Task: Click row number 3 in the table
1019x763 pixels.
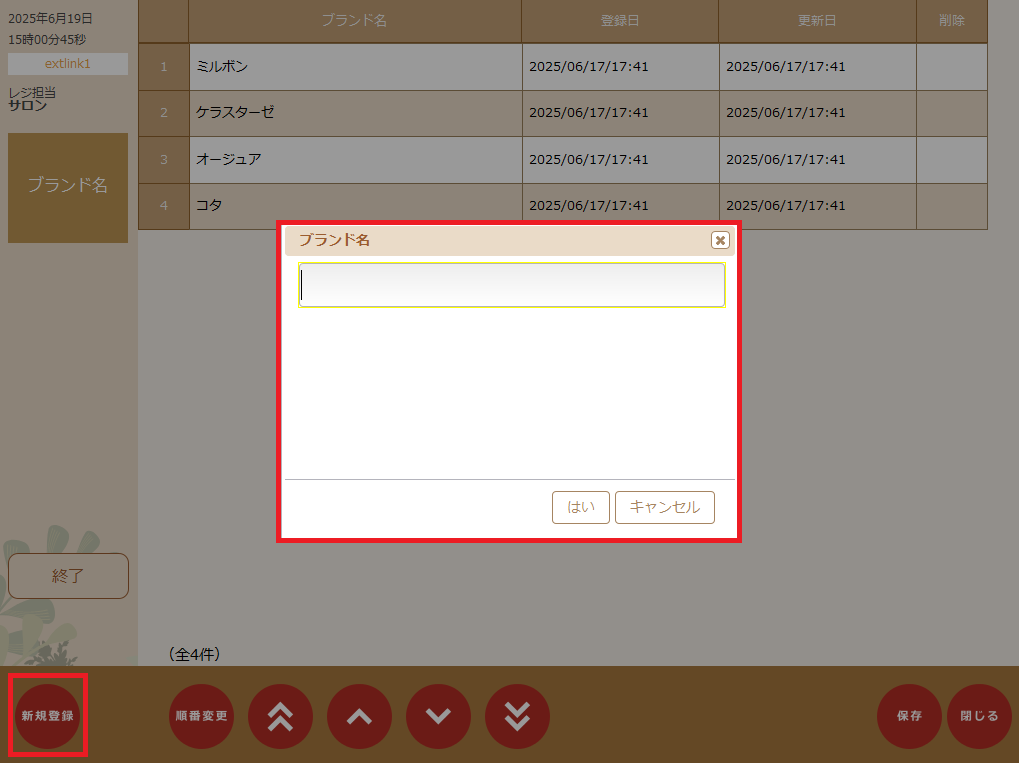Action: tap(164, 160)
